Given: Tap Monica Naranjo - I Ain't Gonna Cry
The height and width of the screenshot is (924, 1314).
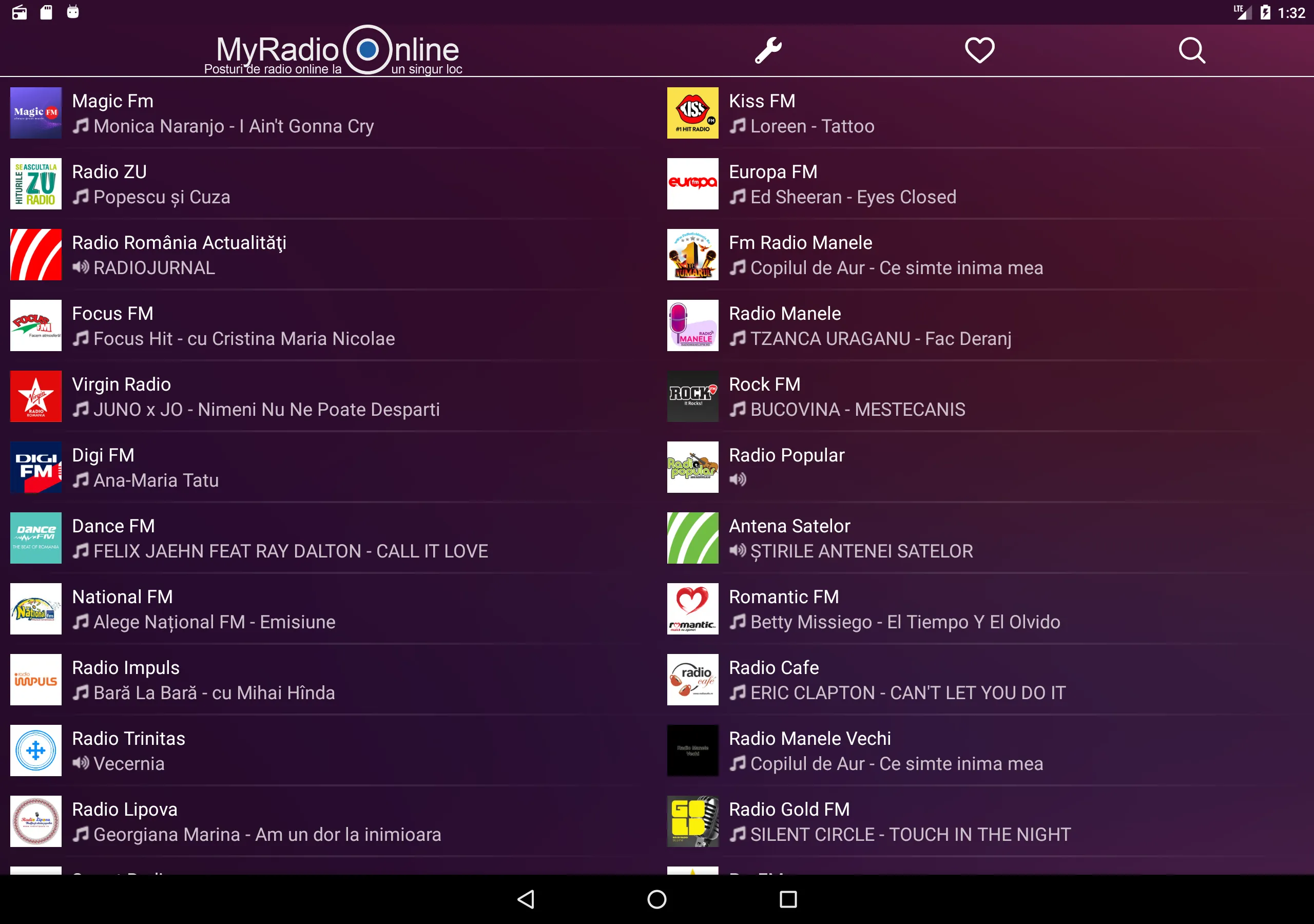Looking at the screenshot, I should pyautogui.click(x=234, y=126).
